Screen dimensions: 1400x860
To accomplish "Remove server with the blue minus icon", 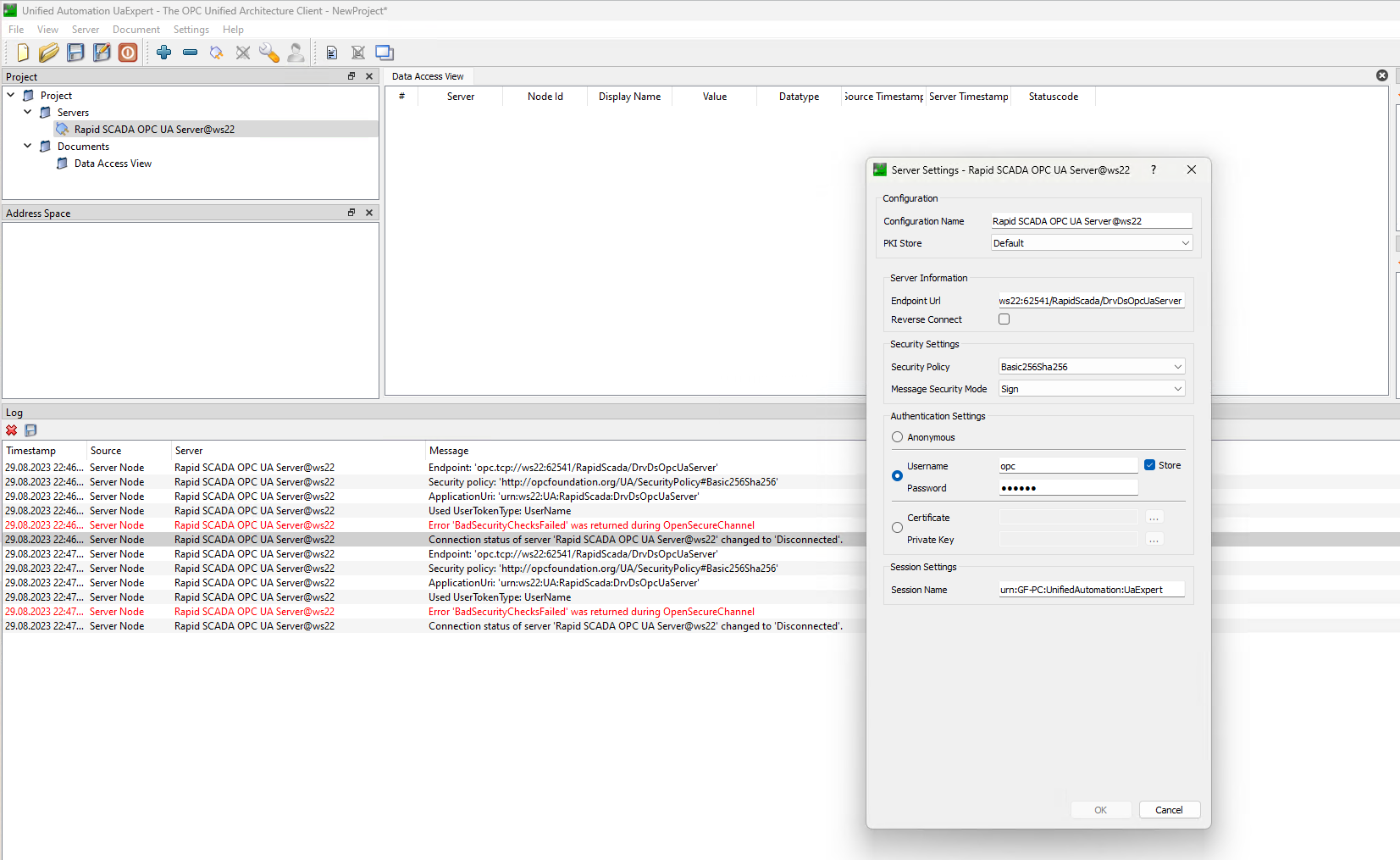I will 191,53.
